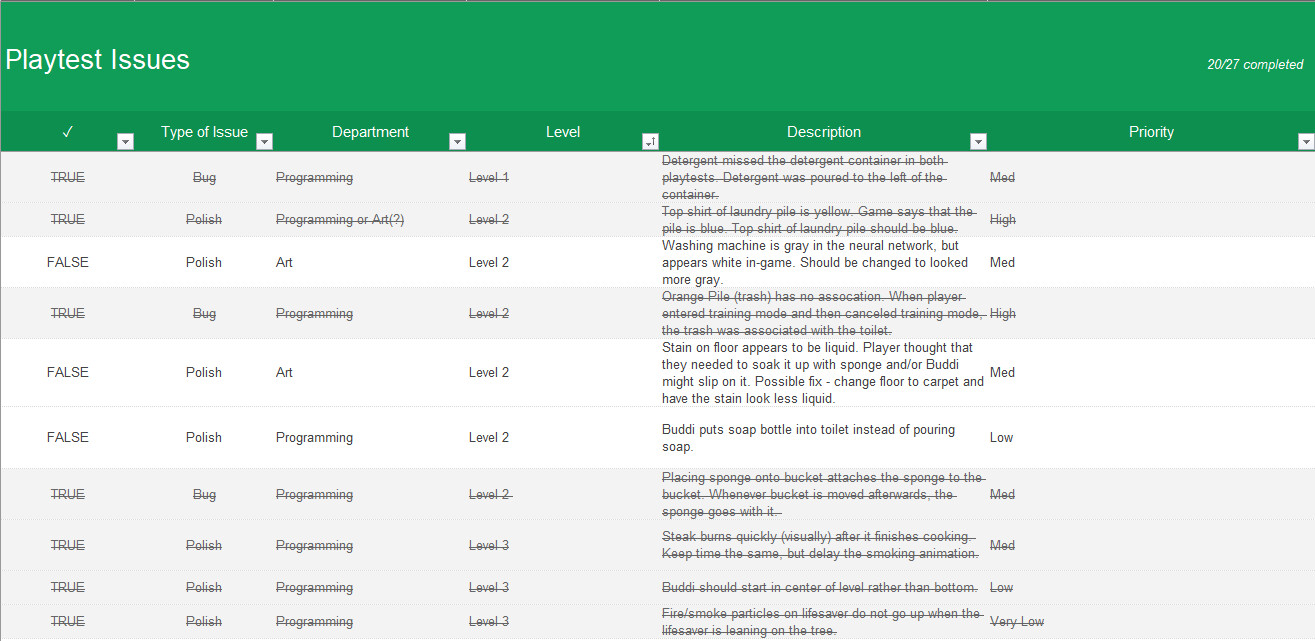Select the FALSE cell for the soap bottle issue
This screenshot has width=1315, height=641.
tap(68, 437)
